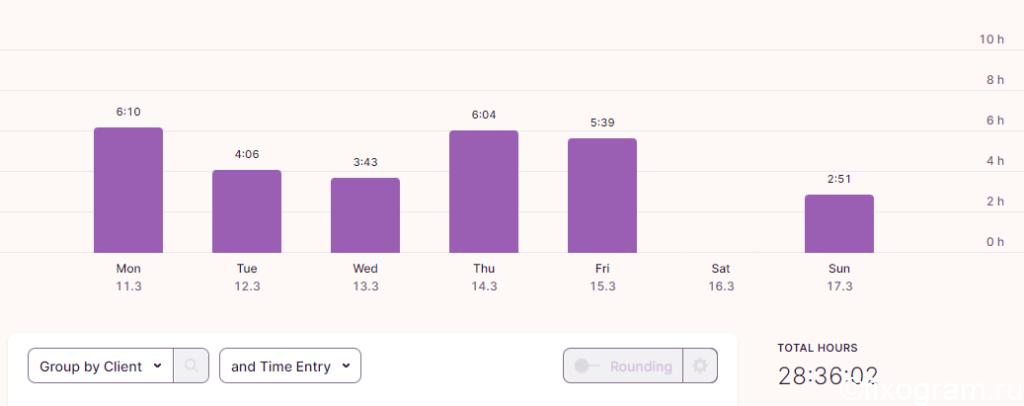Click the search magnifier icon

click(191, 366)
